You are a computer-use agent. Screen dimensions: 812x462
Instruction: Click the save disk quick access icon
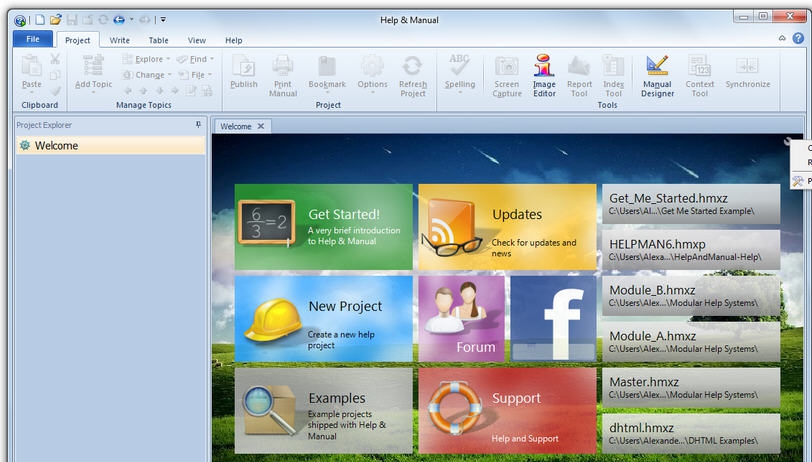(71, 20)
